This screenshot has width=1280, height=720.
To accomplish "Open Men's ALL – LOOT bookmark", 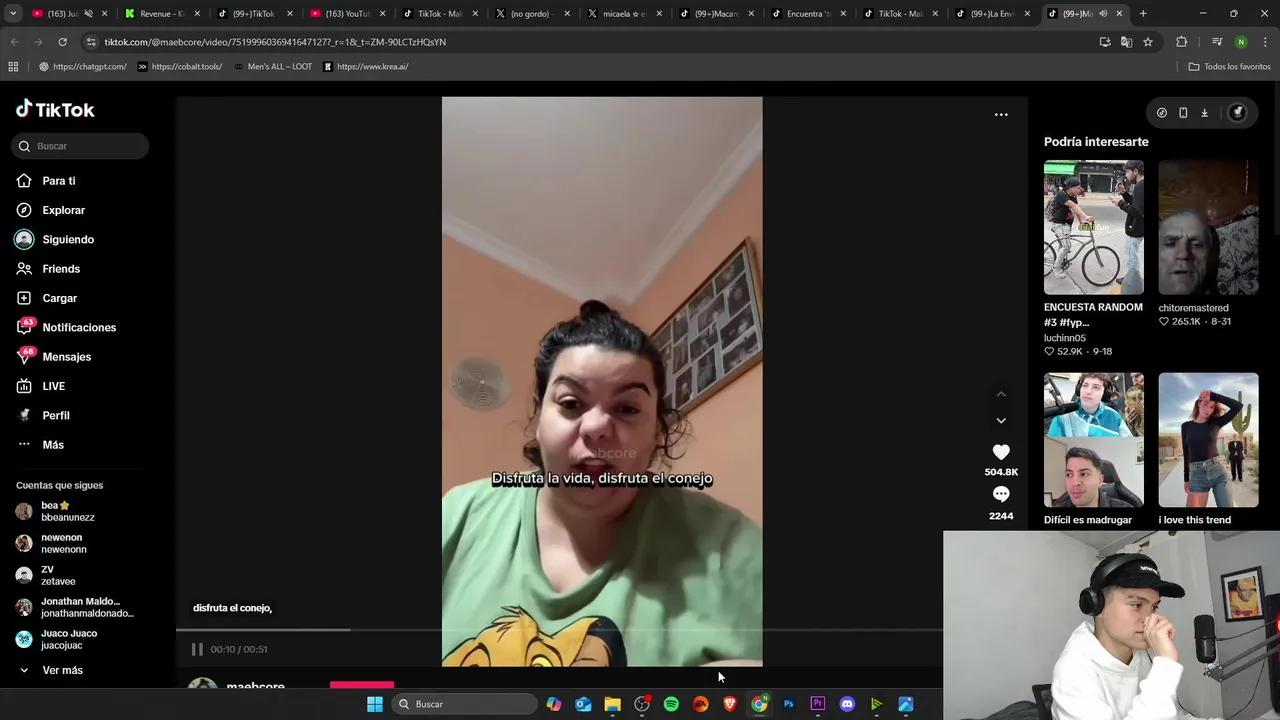I will coord(272,67).
